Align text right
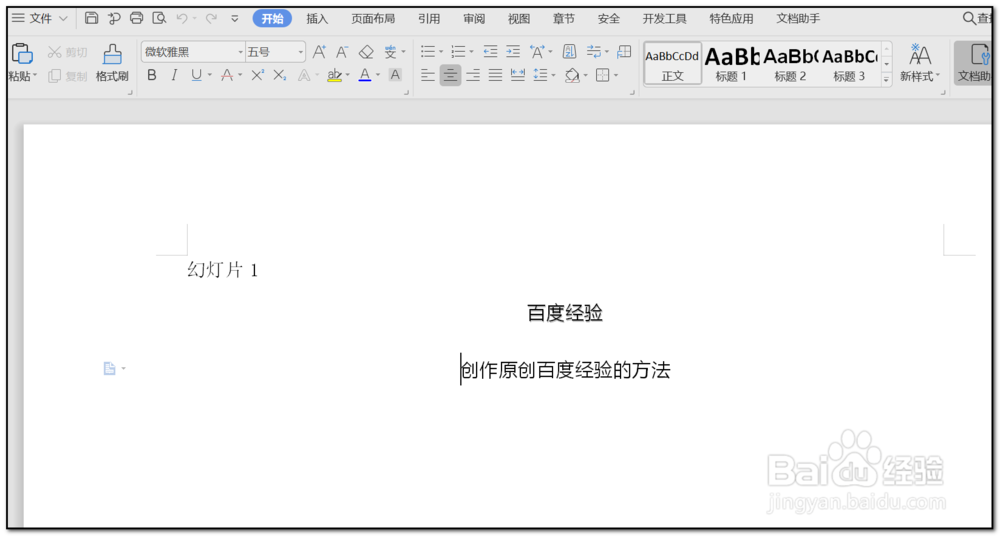Screen dimensions: 1000x536 point(473,76)
